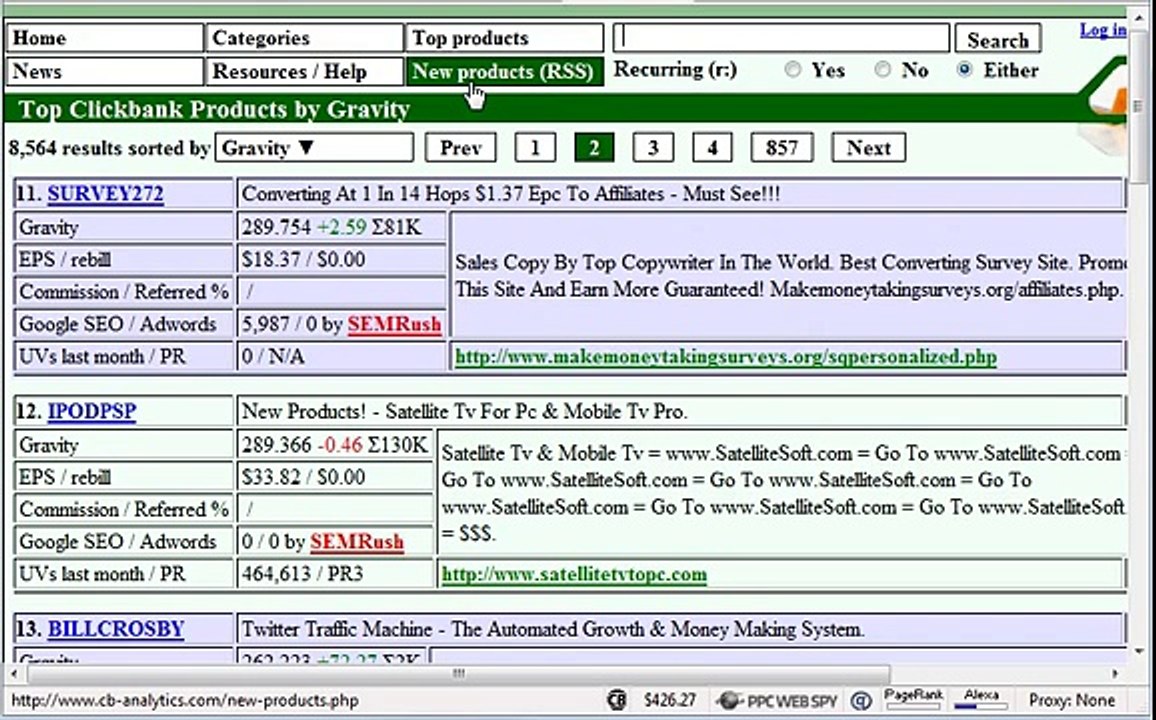Image resolution: width=1156 pixels, height=720 pixels.
Task: Select the Recurring 'No' radio button
Action: (x=882, y=70)
